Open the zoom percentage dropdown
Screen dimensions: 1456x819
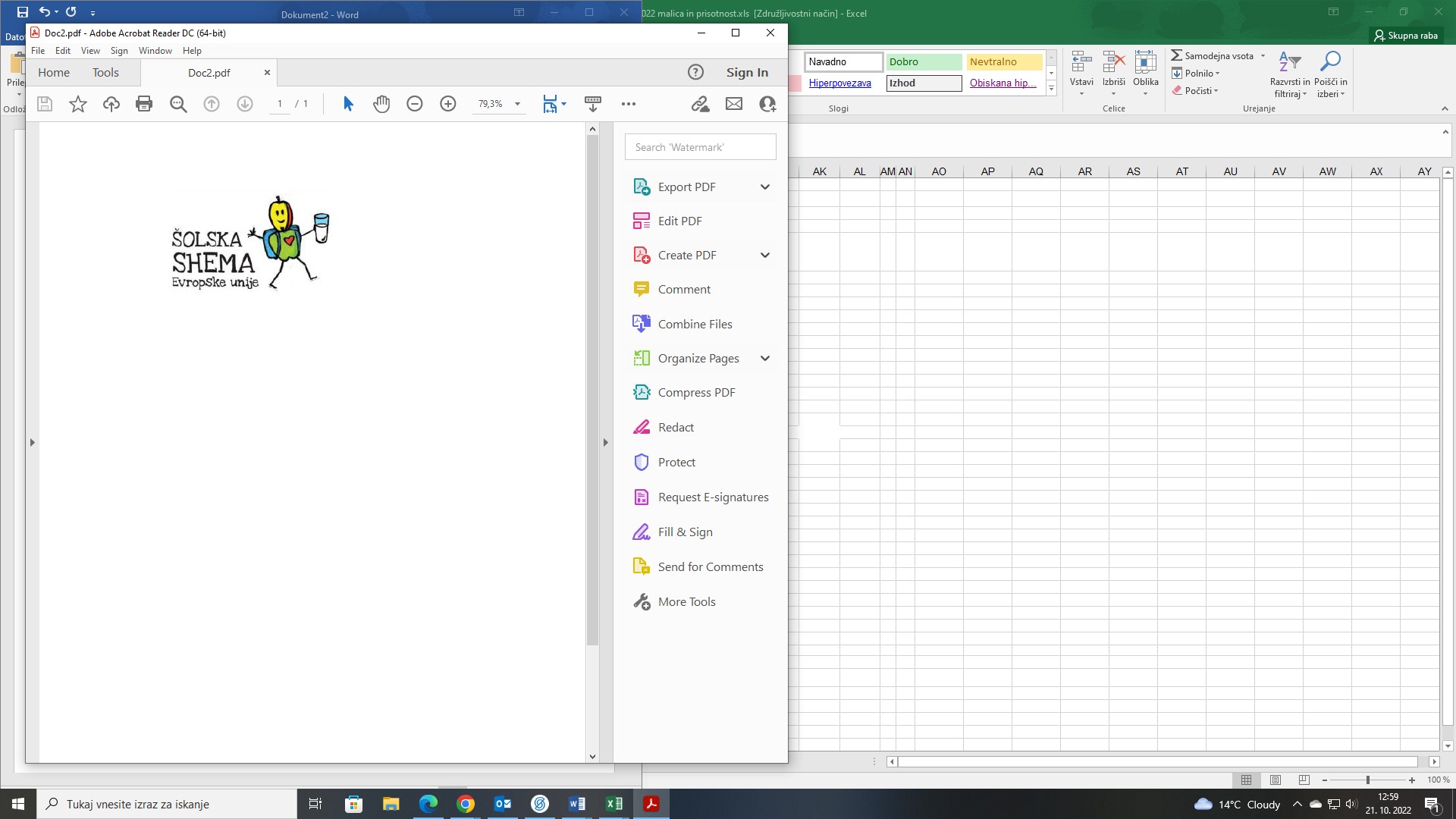pyautogui.click(x=518, y=104)
